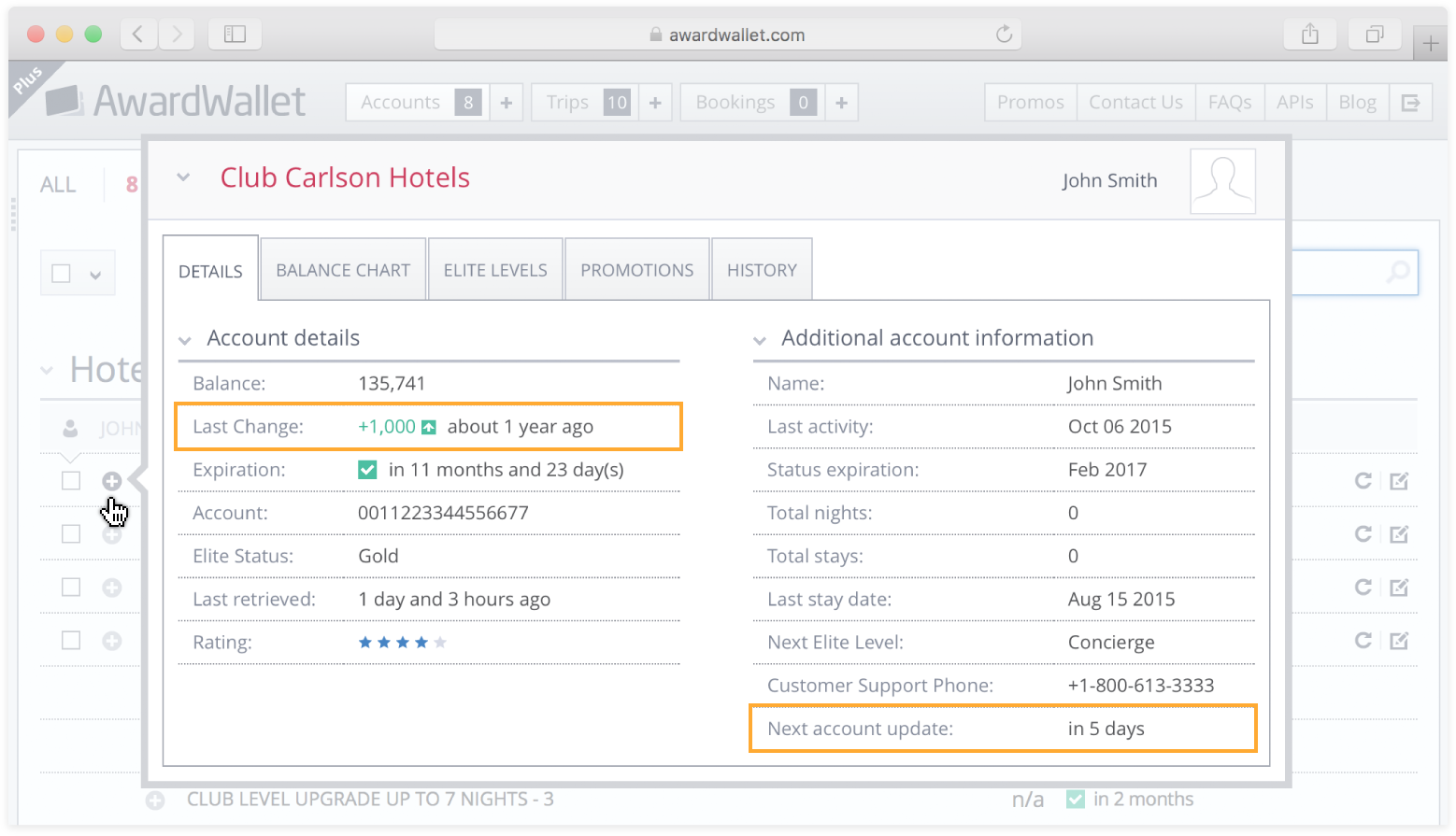Open the select-all dropdown arrow
Viewport: 1456px width, 836px height.
(94, 275)
